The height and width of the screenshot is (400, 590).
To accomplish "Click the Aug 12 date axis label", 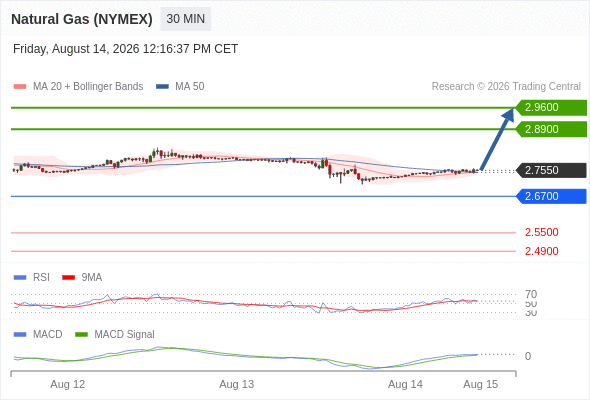I will 68,384.
